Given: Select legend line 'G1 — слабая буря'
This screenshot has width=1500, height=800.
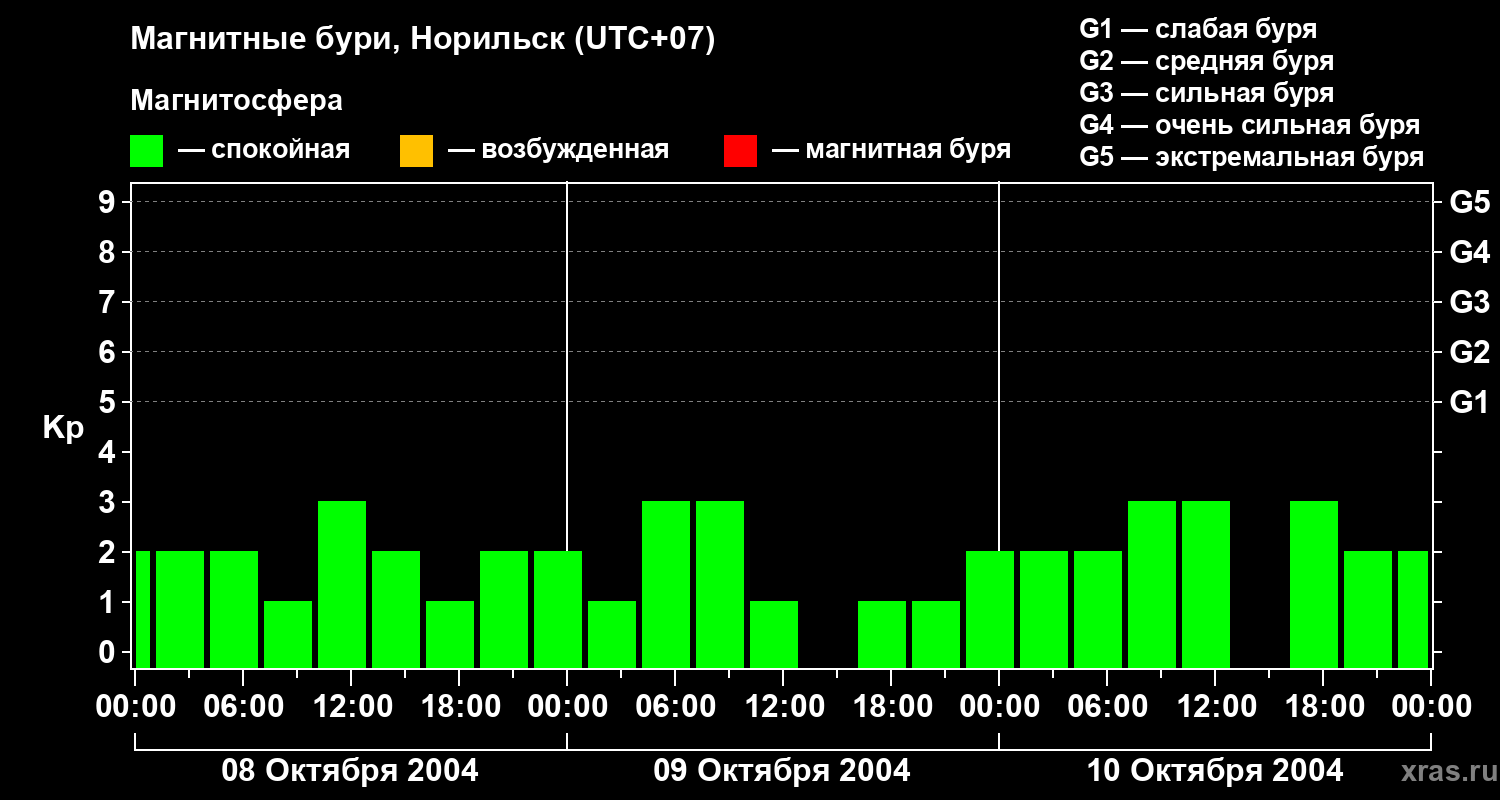Looking at the screenshot, I should point(1198,29).
